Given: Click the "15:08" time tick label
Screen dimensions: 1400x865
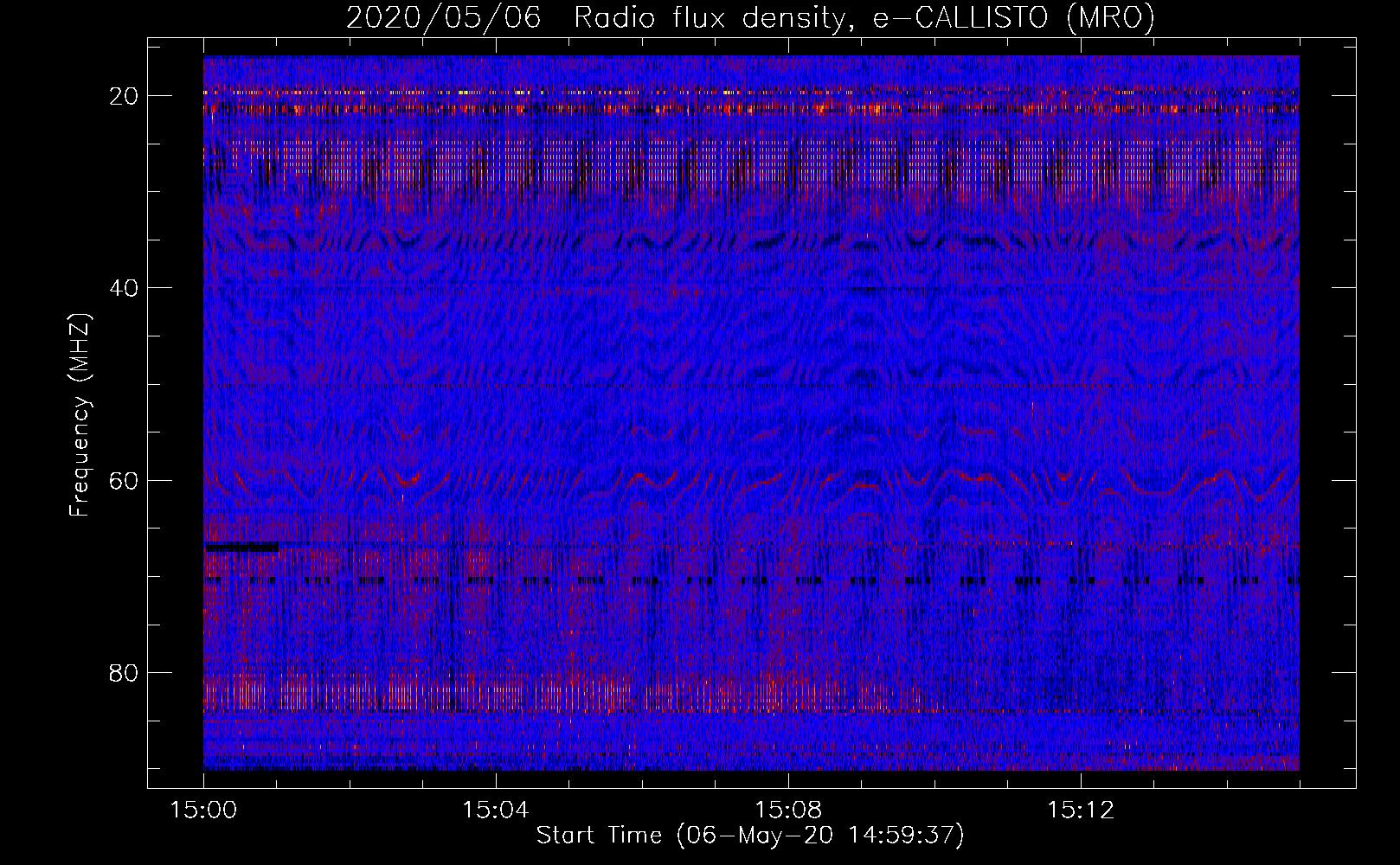Looking at the screenshot, I should pyautogui.click(x=787, y=811).
